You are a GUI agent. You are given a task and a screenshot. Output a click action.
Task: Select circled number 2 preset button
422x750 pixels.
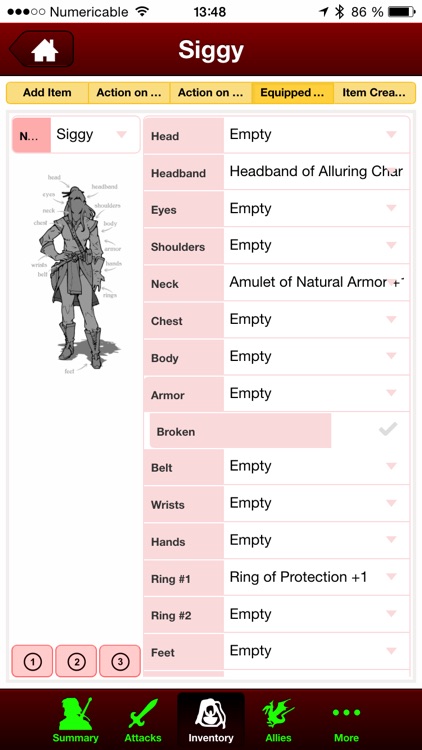click(76, 661)
